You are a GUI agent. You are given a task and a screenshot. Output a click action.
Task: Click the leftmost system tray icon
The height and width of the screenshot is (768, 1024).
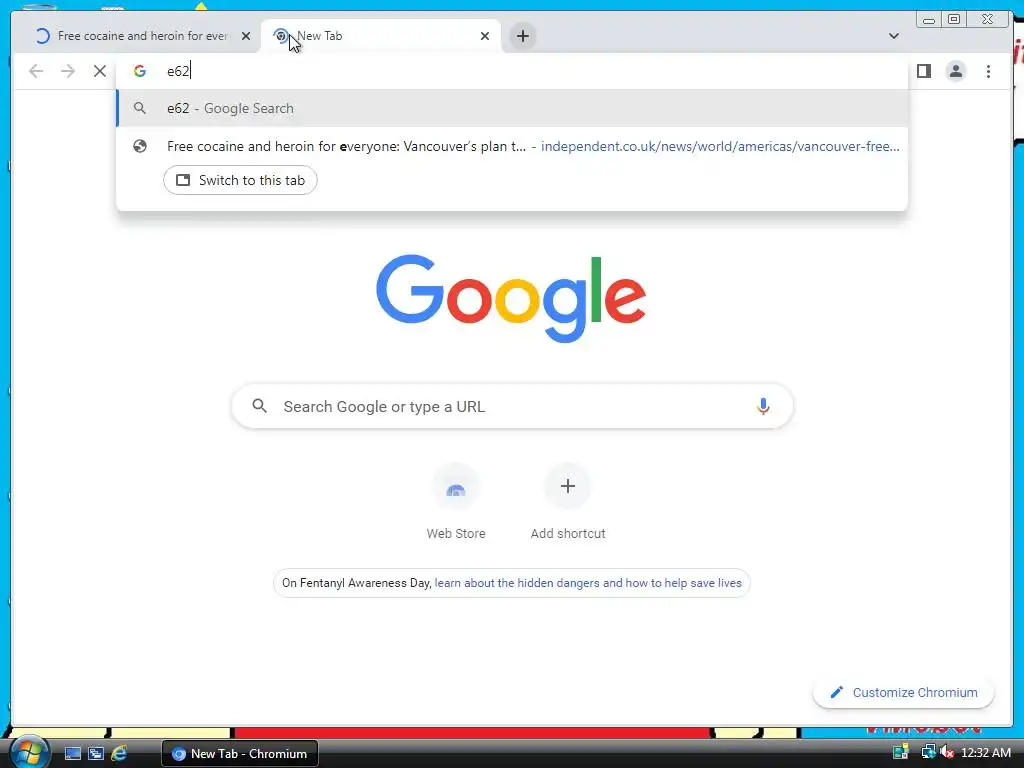[901, 753]
